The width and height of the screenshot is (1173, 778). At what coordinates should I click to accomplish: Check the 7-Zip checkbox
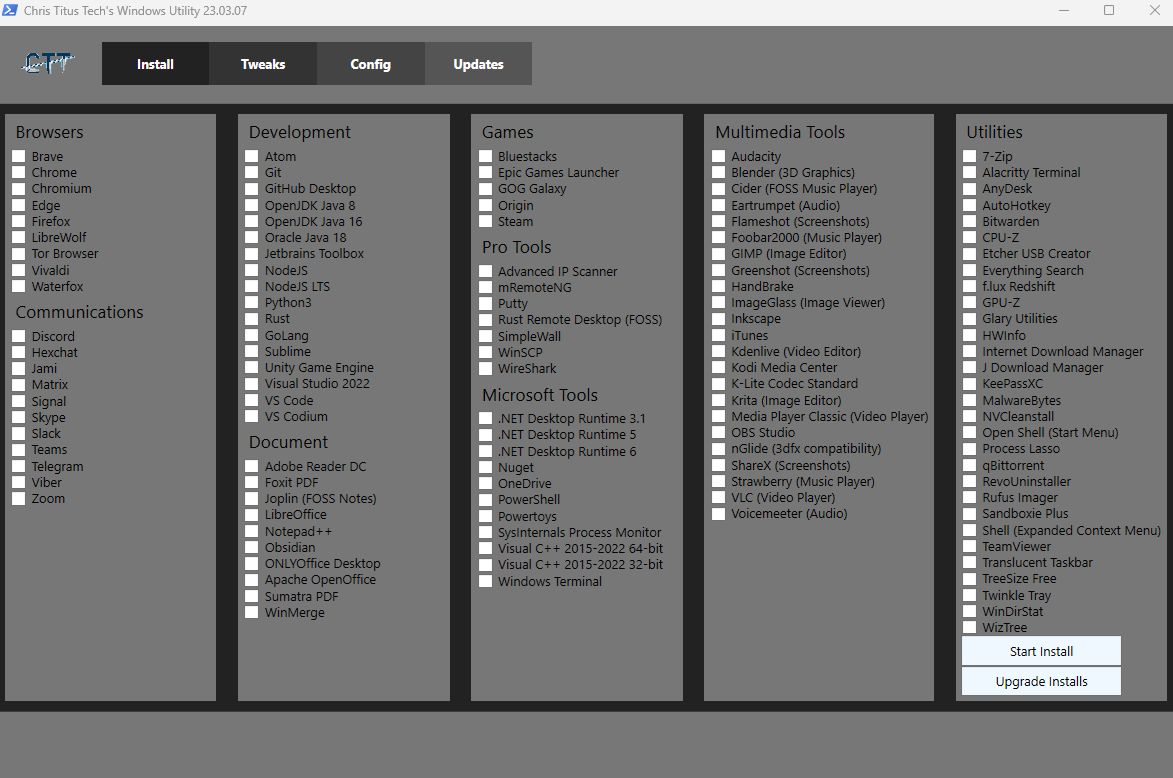970,157
